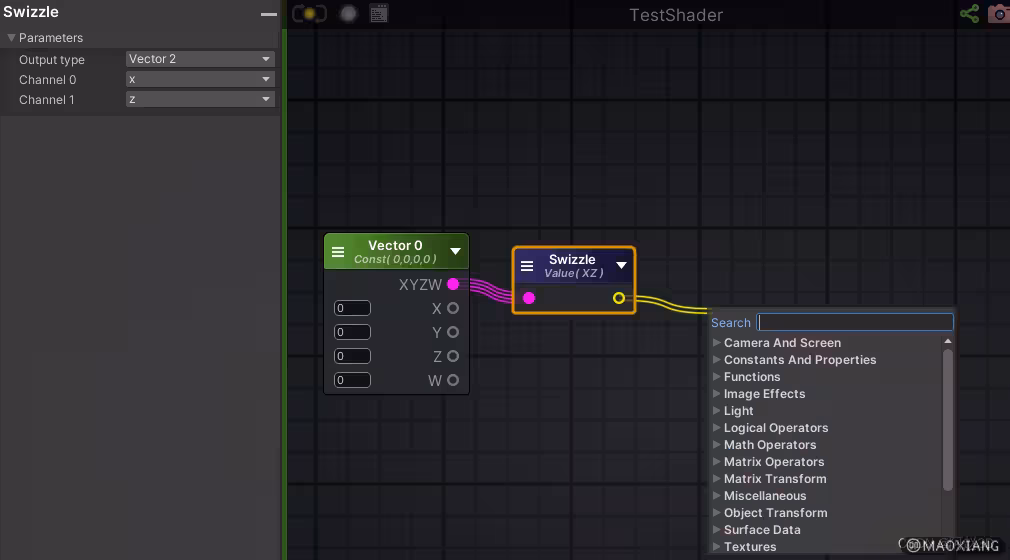
Task: Open the Channel 0 dropdown
Action: coord(200,79)
